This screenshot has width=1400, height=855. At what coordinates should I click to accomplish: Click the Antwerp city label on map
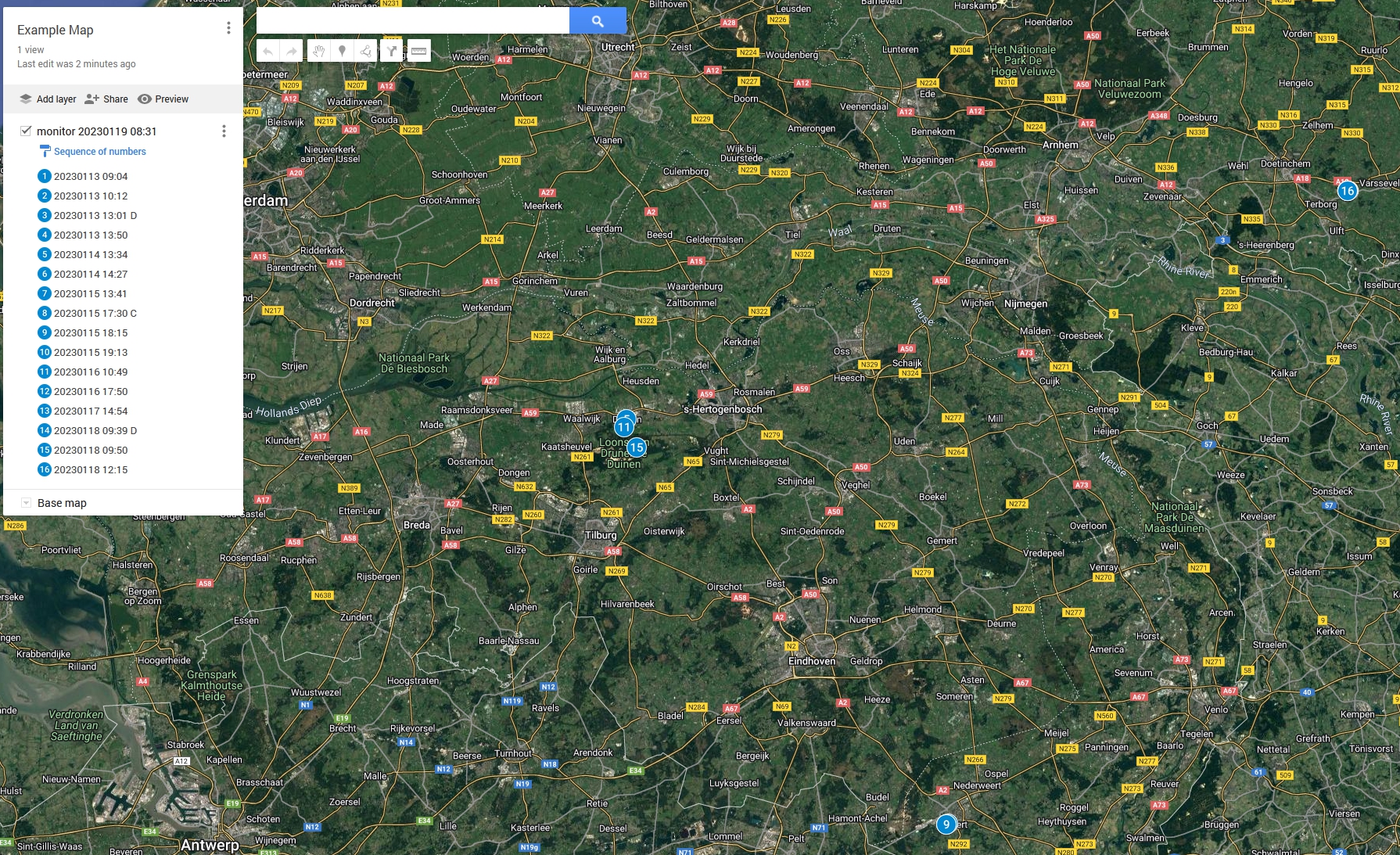point(210,845)
